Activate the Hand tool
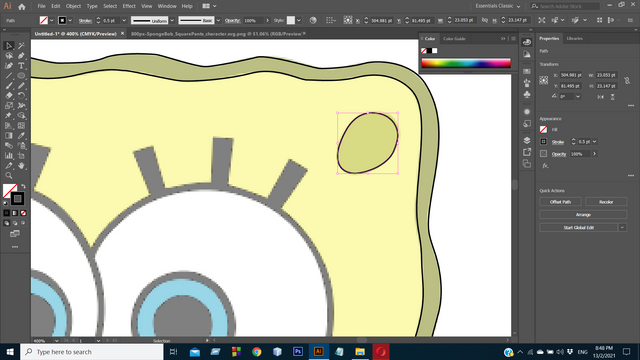This screenshot has height=360, width=640. point(21,166)
